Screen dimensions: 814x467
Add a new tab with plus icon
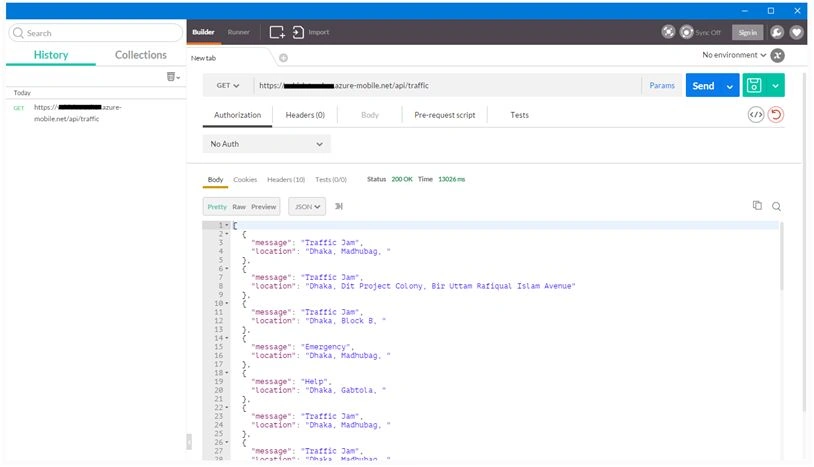tap(283, 58)
